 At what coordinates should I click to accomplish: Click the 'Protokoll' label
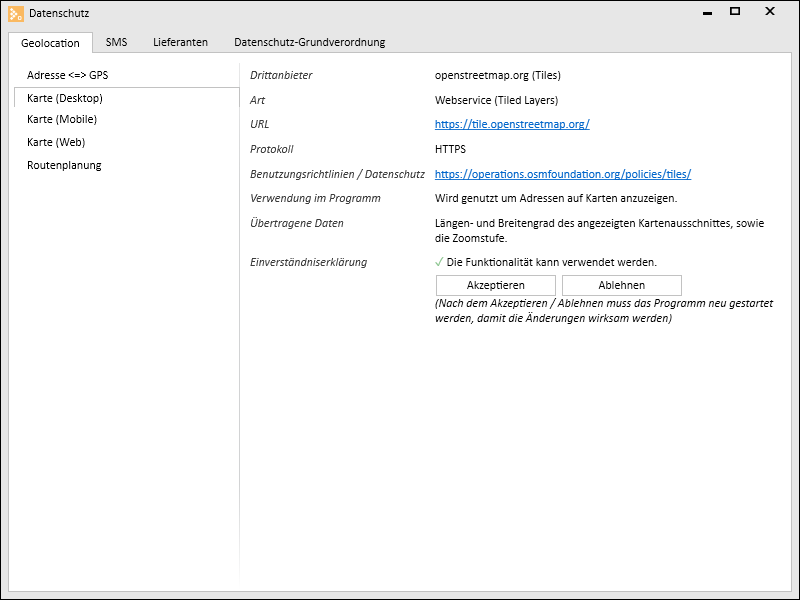(x=271, y=149)
